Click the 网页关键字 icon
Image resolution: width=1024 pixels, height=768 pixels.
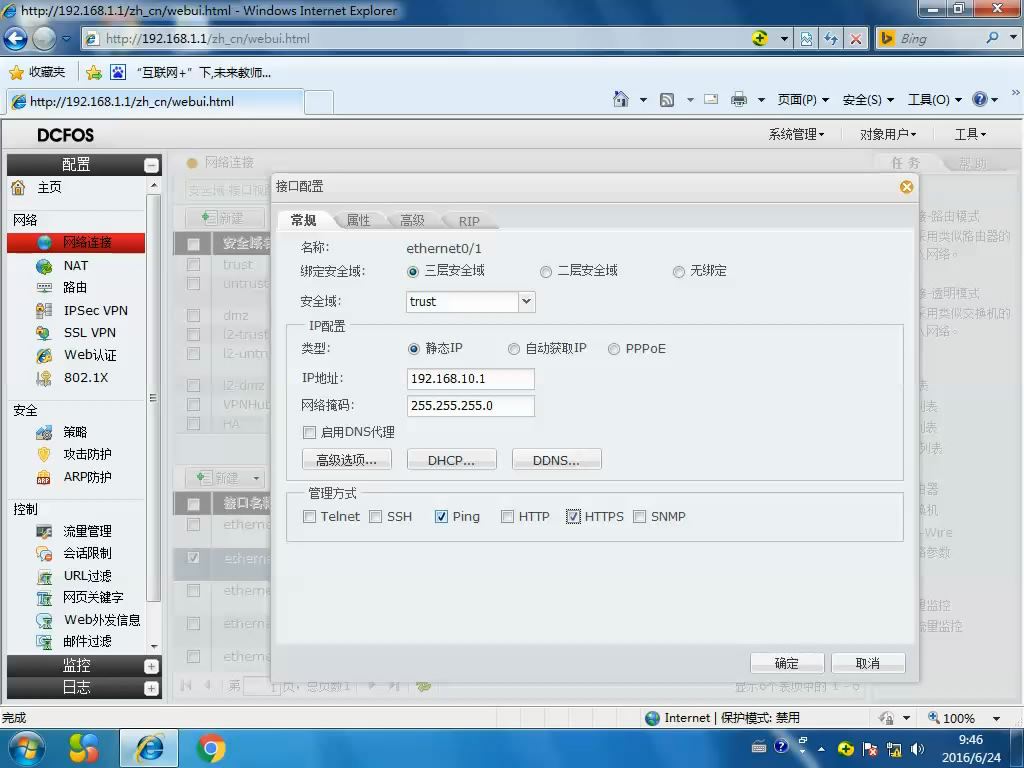[44, 598]
